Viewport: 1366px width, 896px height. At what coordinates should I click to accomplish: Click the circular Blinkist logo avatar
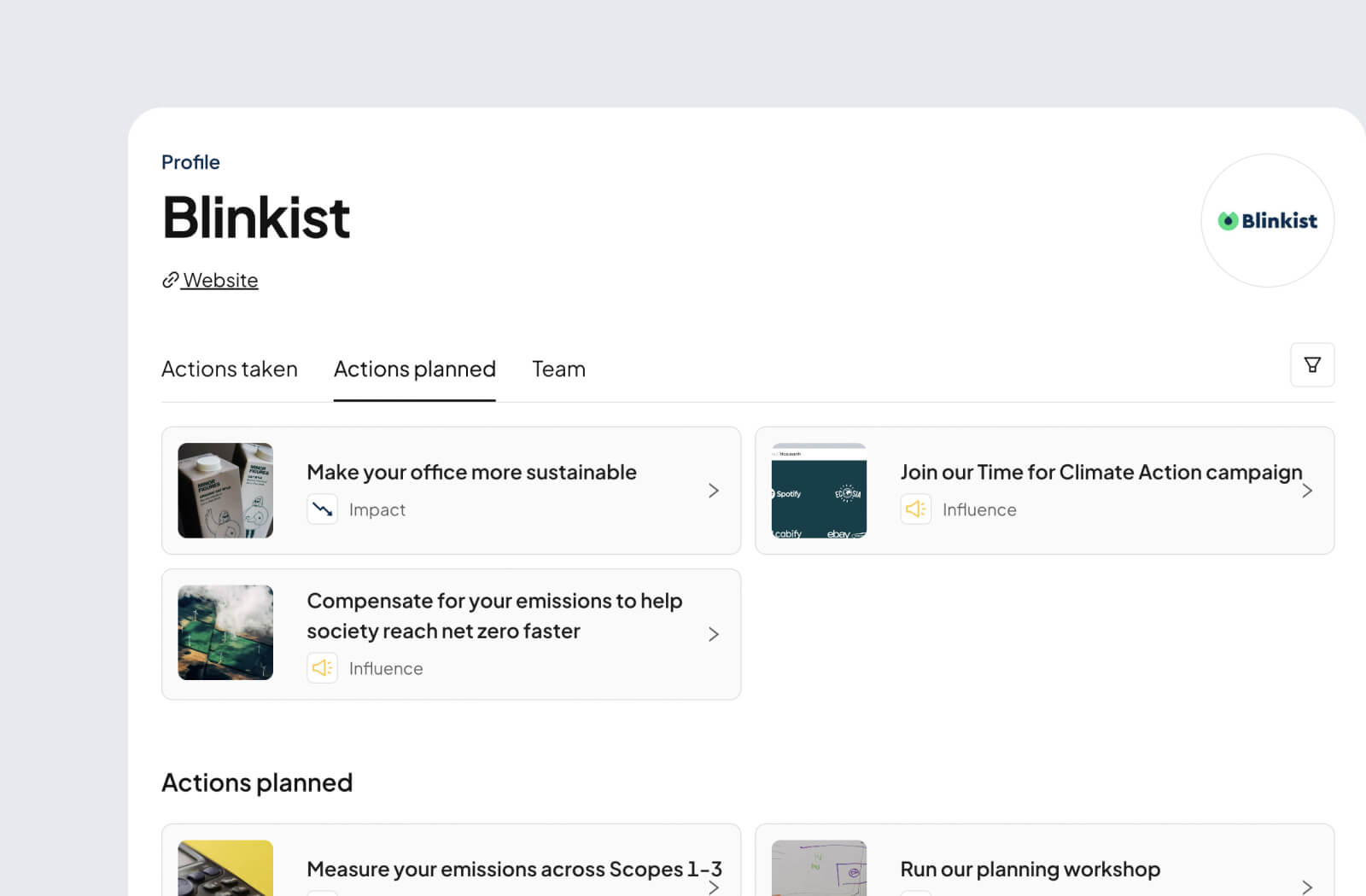[x=1267, y=220]
